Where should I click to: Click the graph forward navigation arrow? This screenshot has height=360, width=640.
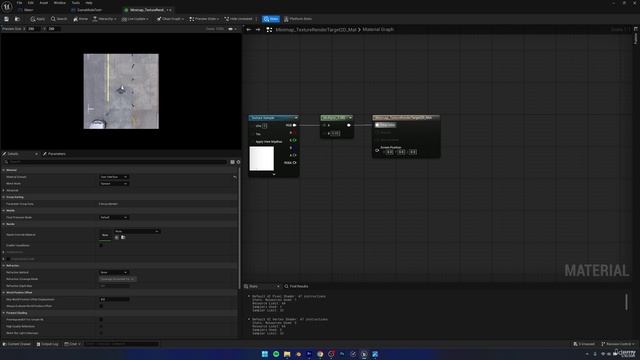[258, 29]
